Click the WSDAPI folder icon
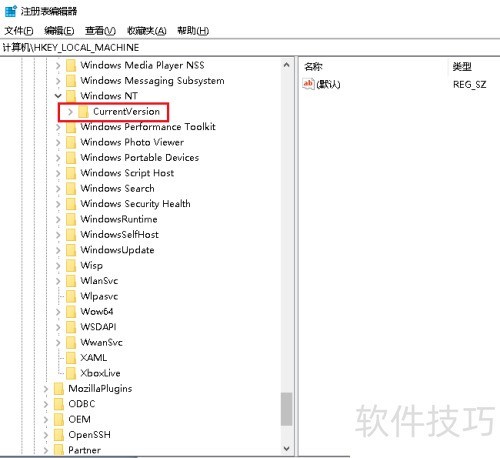500x458 pixels. point(71,327)
